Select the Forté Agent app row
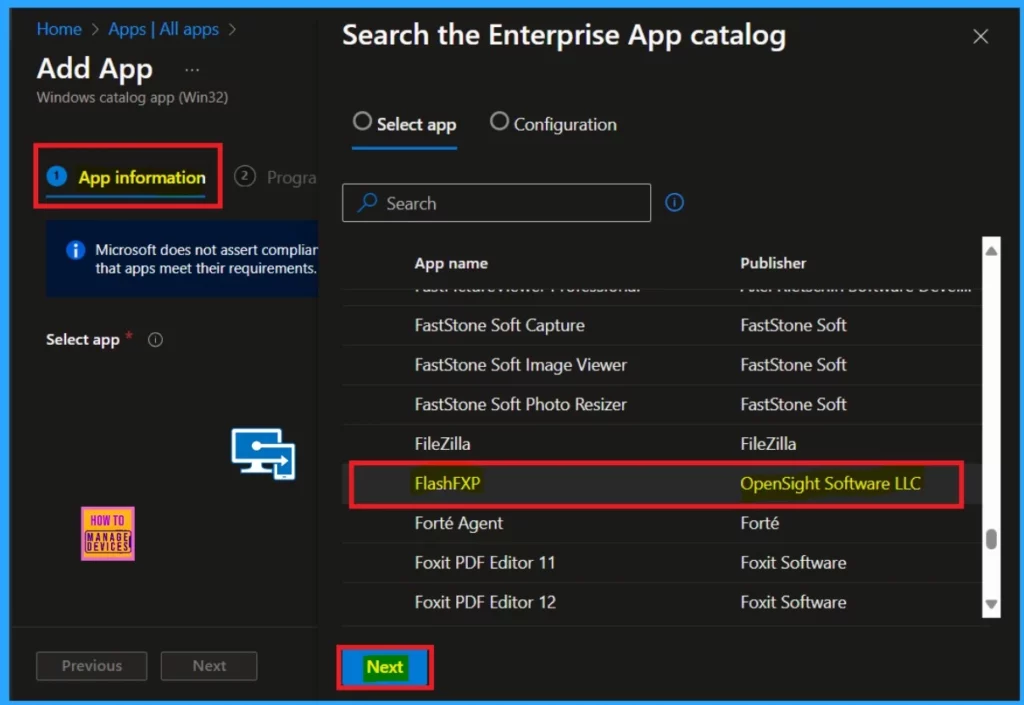The height and width of the screenshot is (705, 1024). (x=662, y=524)
